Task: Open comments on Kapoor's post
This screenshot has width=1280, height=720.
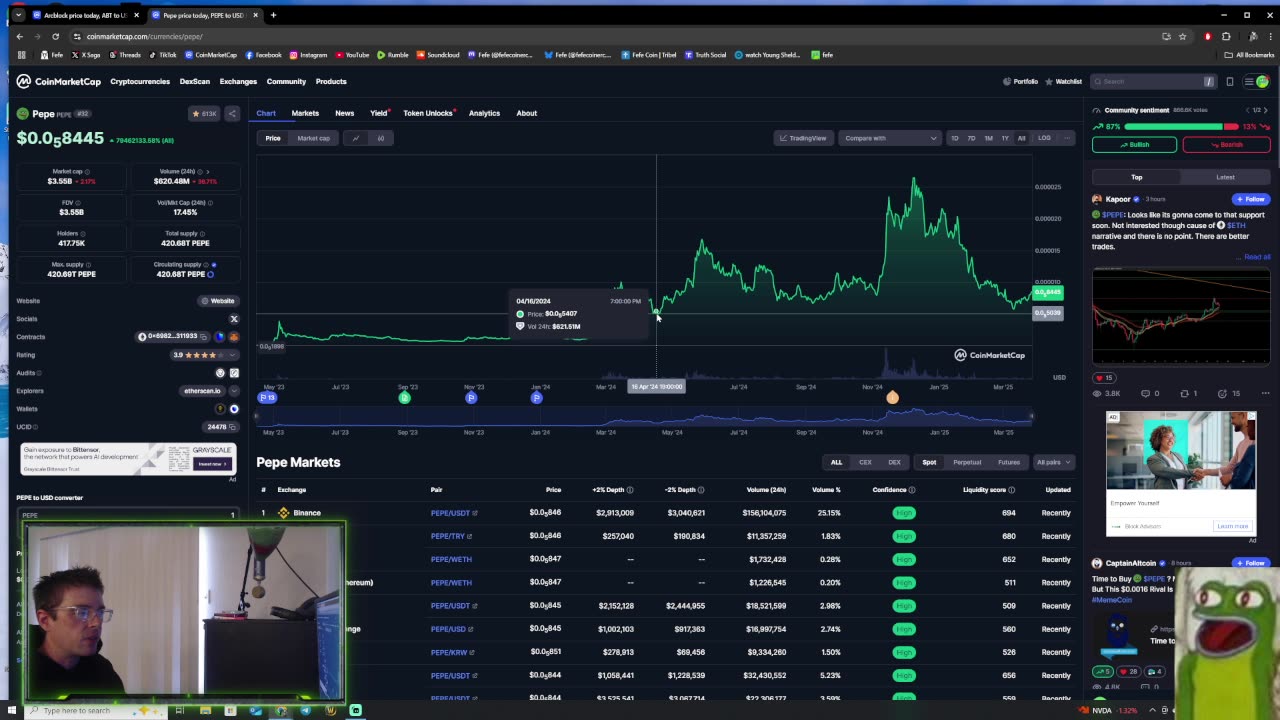Action: [x=1146, y=394]
